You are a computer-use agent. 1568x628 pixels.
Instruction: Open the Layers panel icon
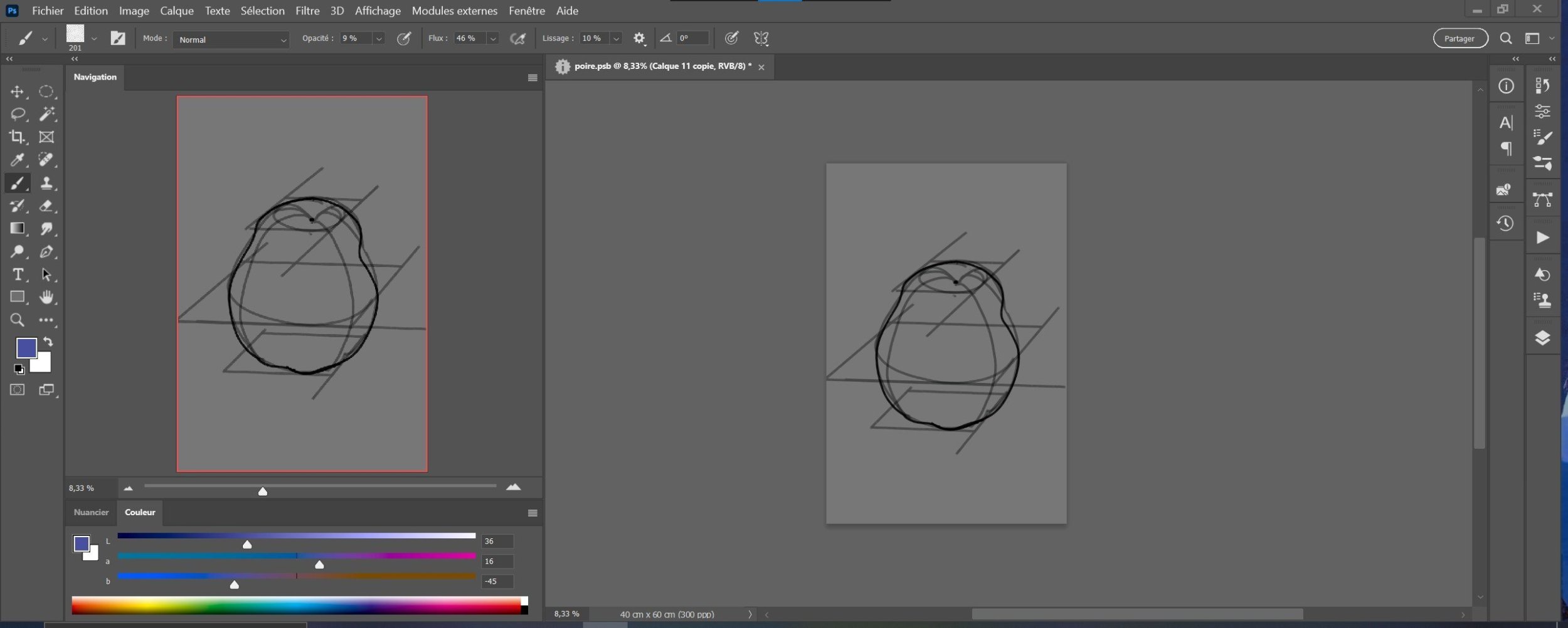[1542, 338]
